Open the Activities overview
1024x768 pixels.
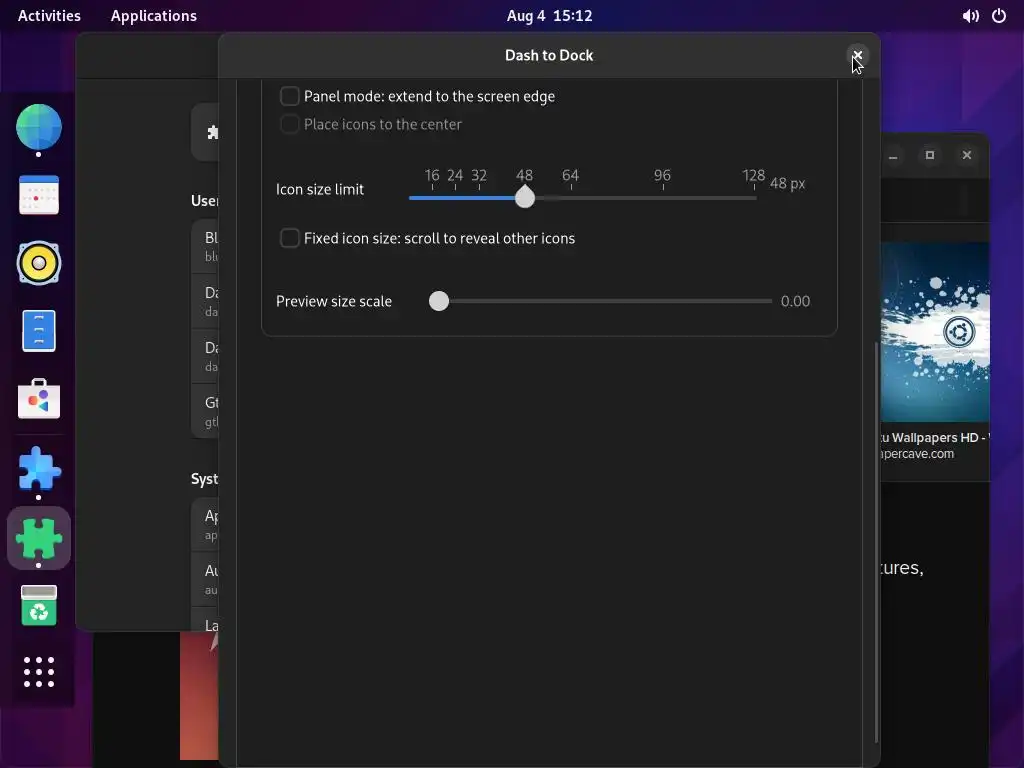[49, 16]
